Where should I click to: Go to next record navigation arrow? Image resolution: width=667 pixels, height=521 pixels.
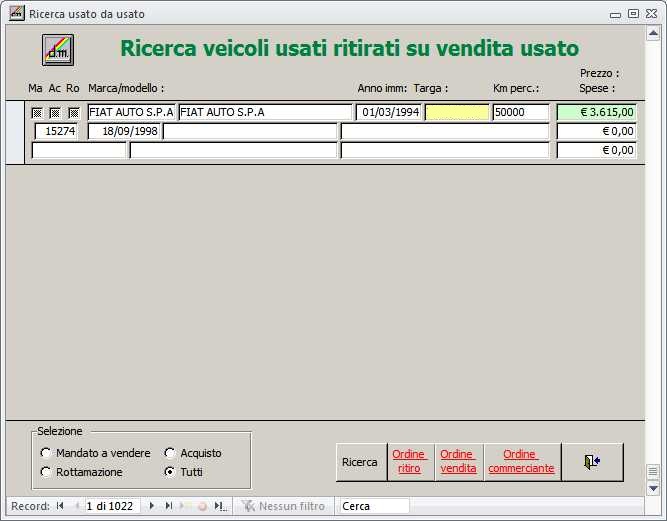click(x=151, y=506)
